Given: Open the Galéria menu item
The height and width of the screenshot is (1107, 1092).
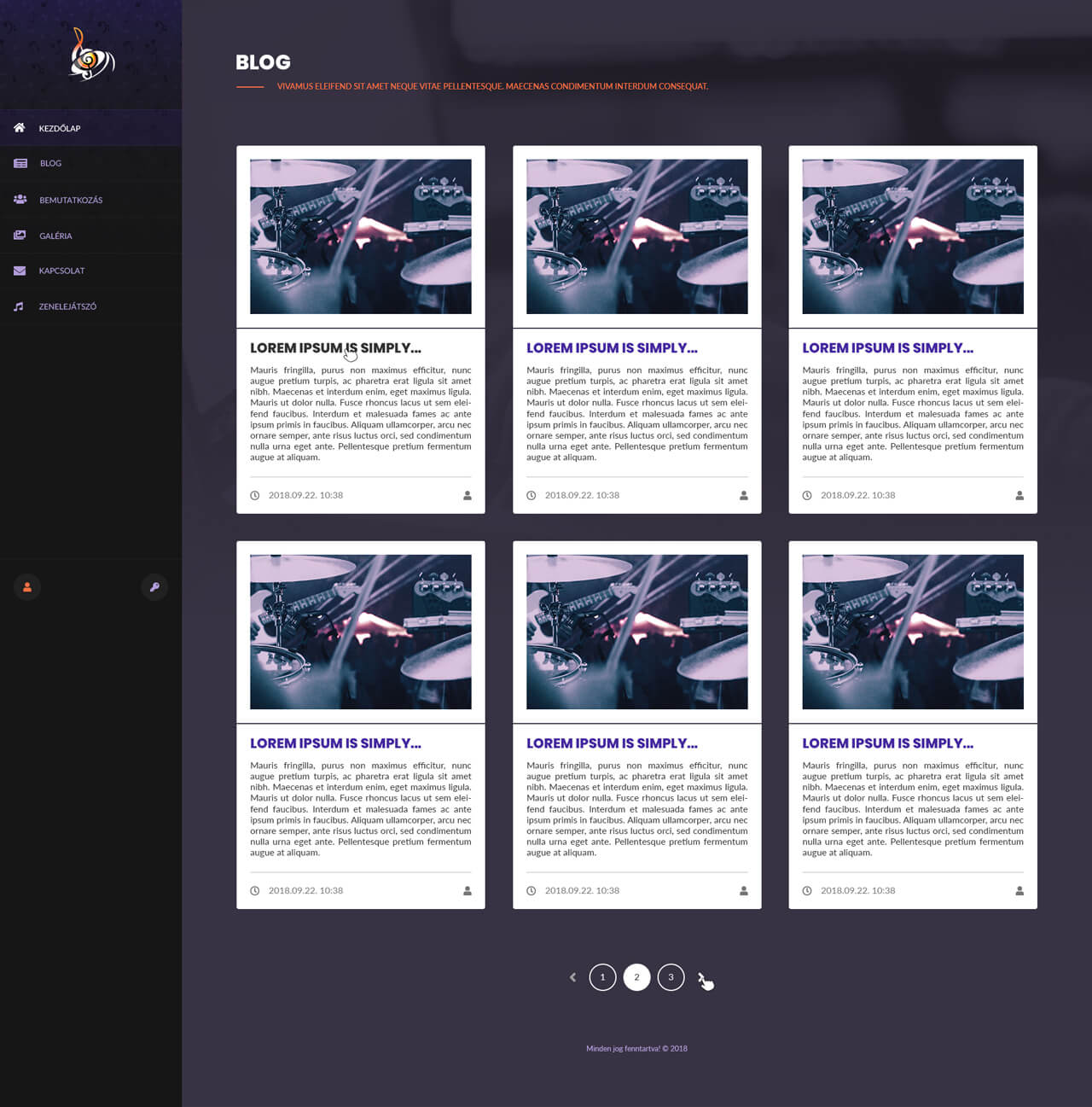Looking at the screenshot, I should tap(55, 236).
